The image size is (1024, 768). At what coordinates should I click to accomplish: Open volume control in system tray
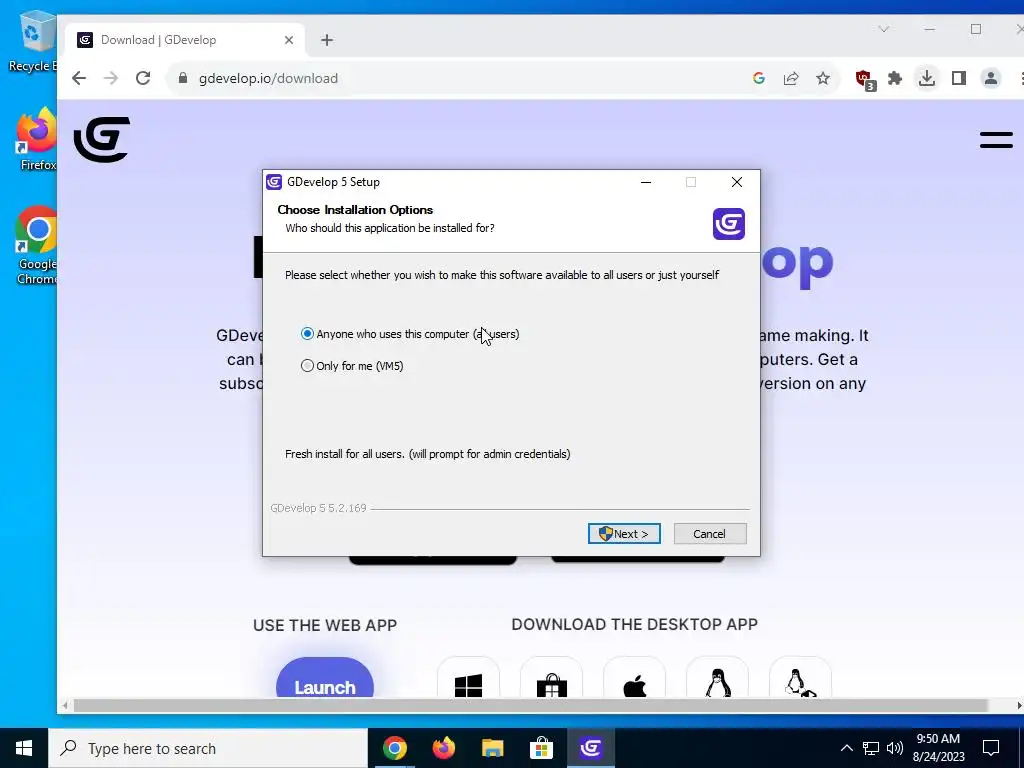point(895,748)
